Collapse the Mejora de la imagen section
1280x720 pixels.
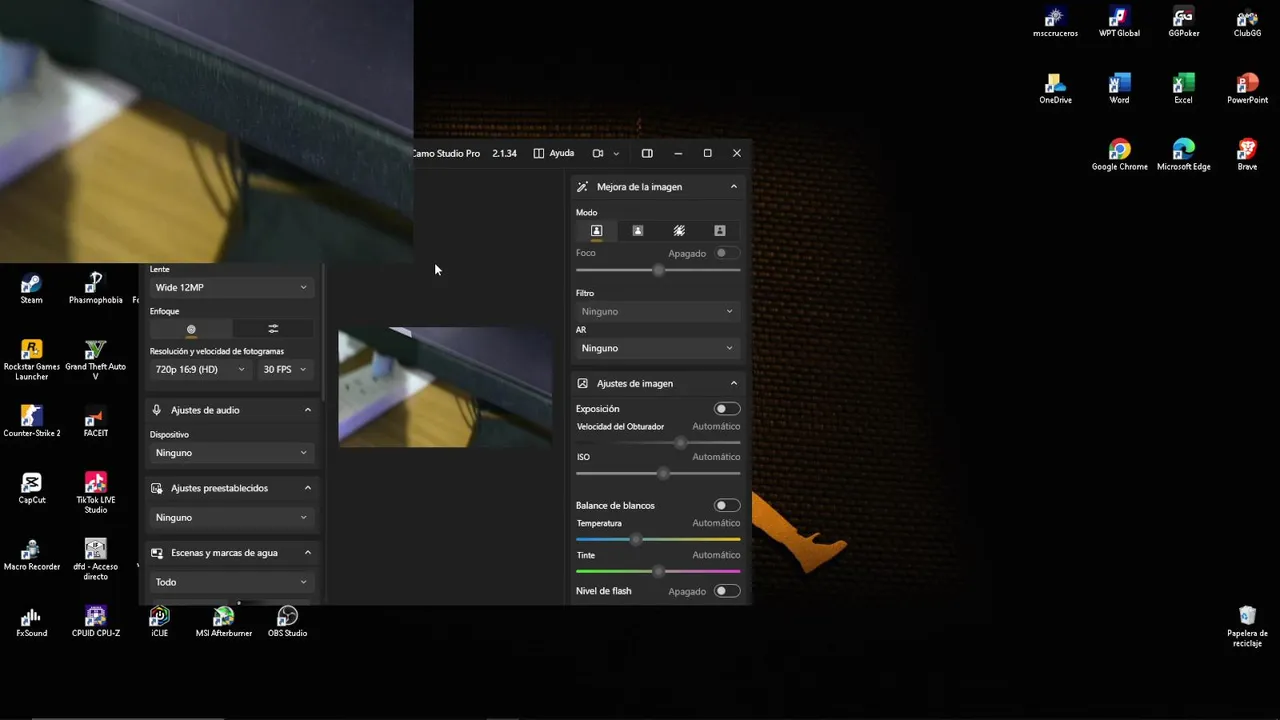pyautogui.click(x=733, y=187)
